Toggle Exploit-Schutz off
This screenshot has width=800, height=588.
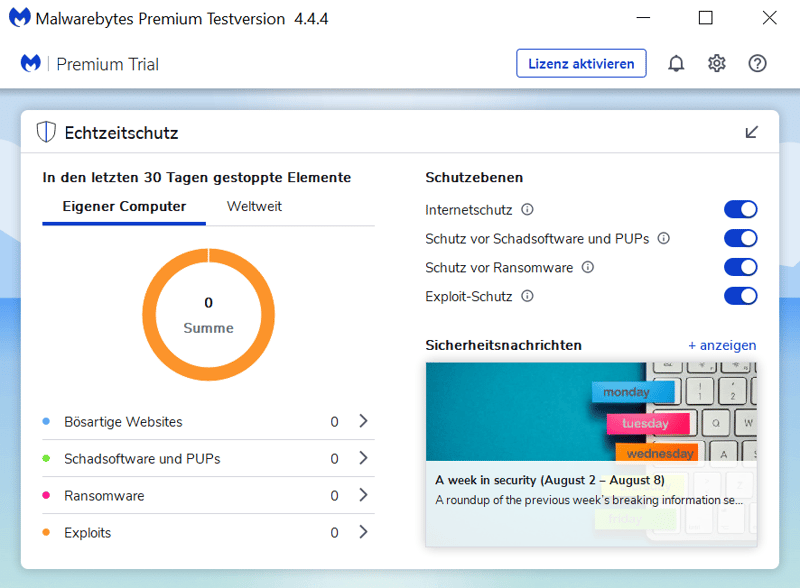click(x=741, y=296)
